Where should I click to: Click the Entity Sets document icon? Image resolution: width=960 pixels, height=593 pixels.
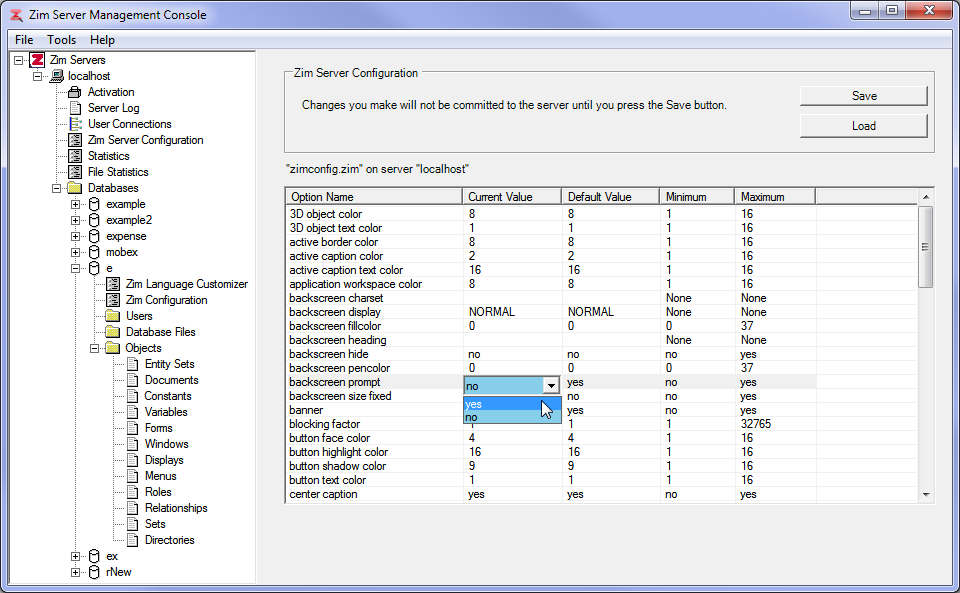[133, 364]
